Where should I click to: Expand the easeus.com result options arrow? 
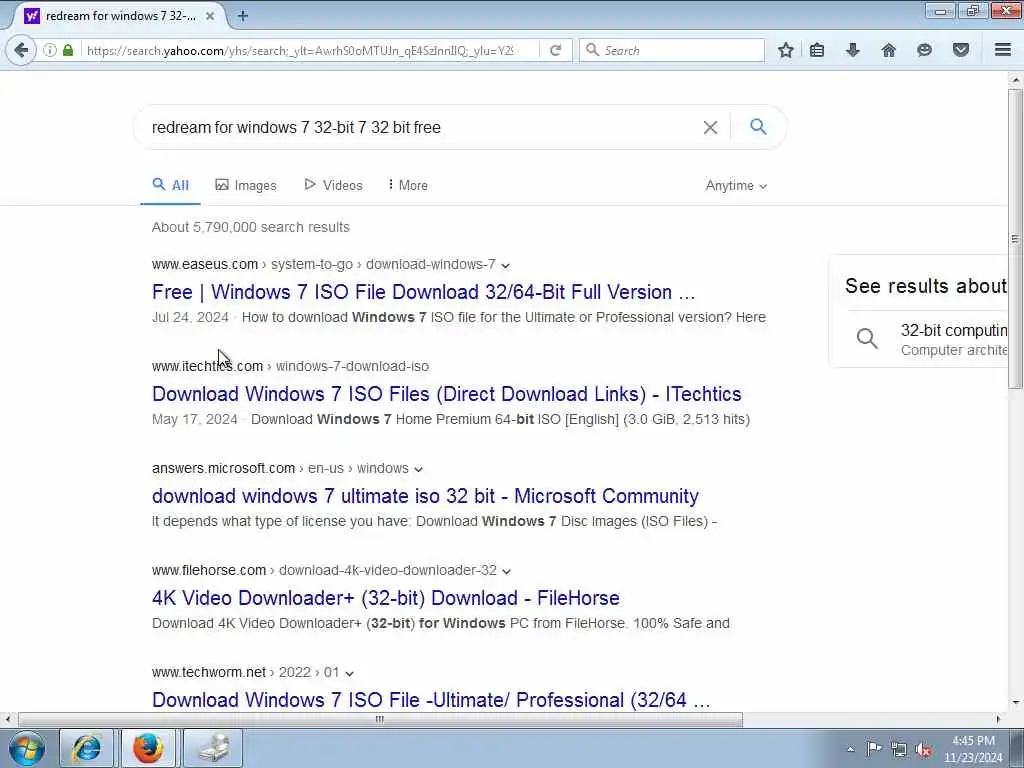(x=505, y=265)
